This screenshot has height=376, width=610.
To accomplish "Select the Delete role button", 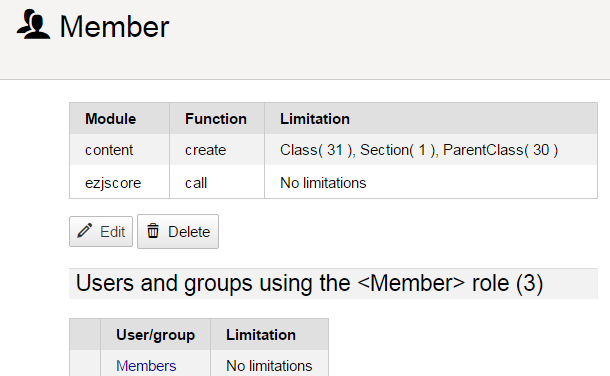I will coord(178,232).
